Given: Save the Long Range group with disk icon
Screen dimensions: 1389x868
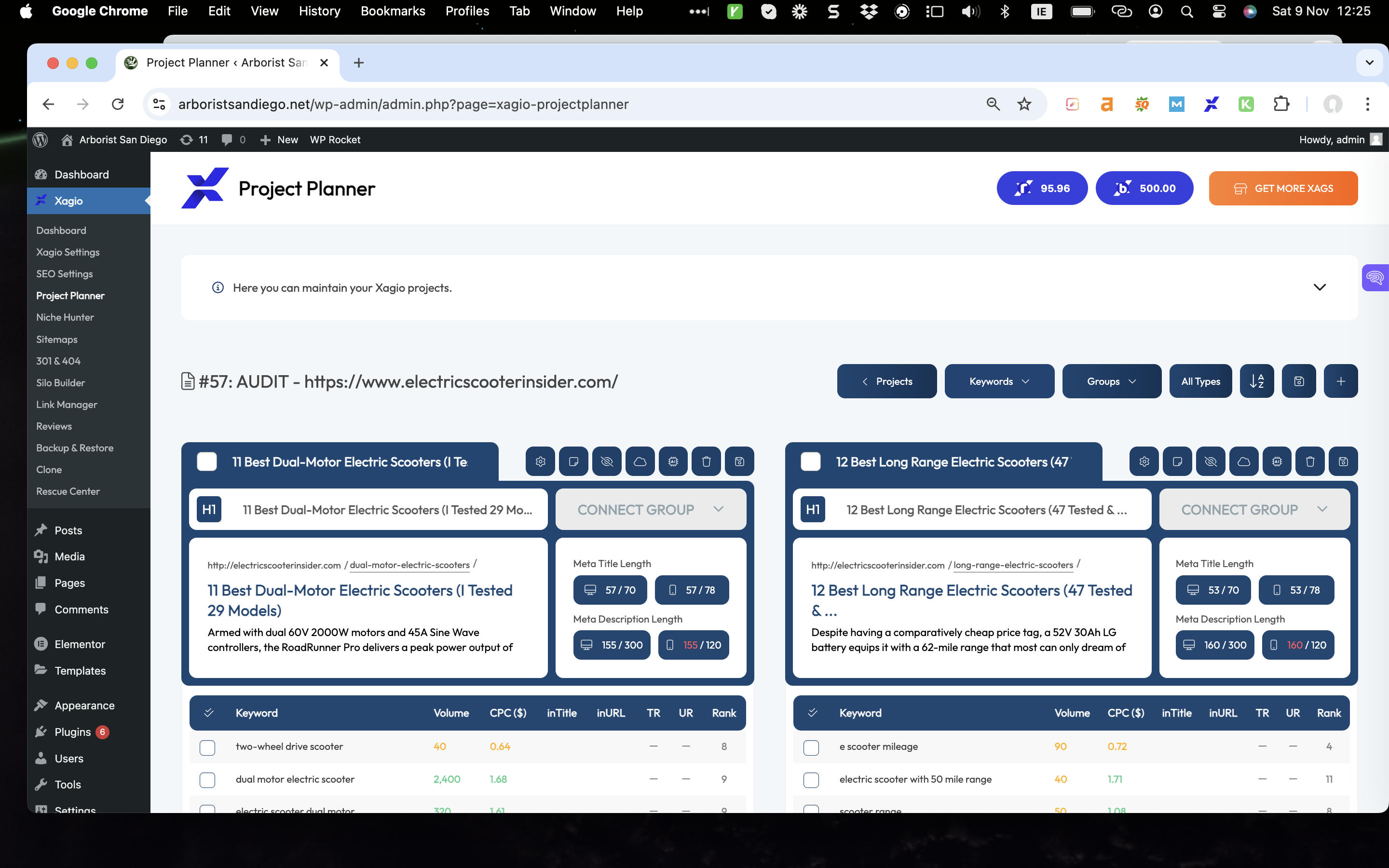Looking at the screenshot, I should tap(1343, 461).
